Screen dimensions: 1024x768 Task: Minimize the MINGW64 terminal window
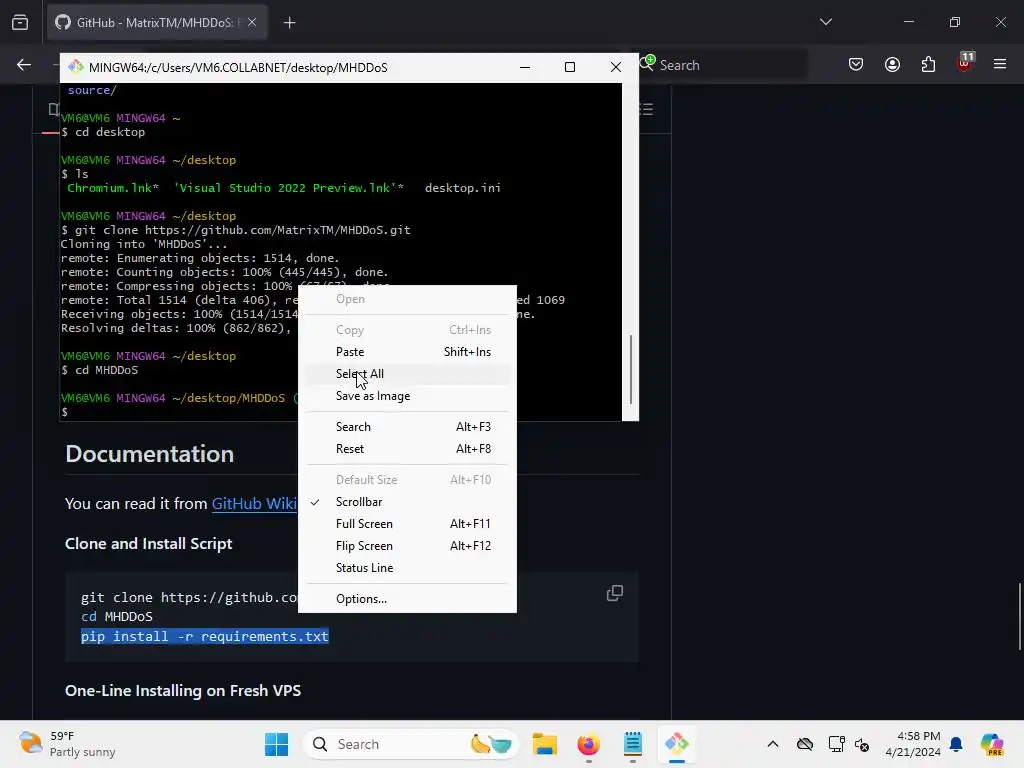click(x=524, y=67)
